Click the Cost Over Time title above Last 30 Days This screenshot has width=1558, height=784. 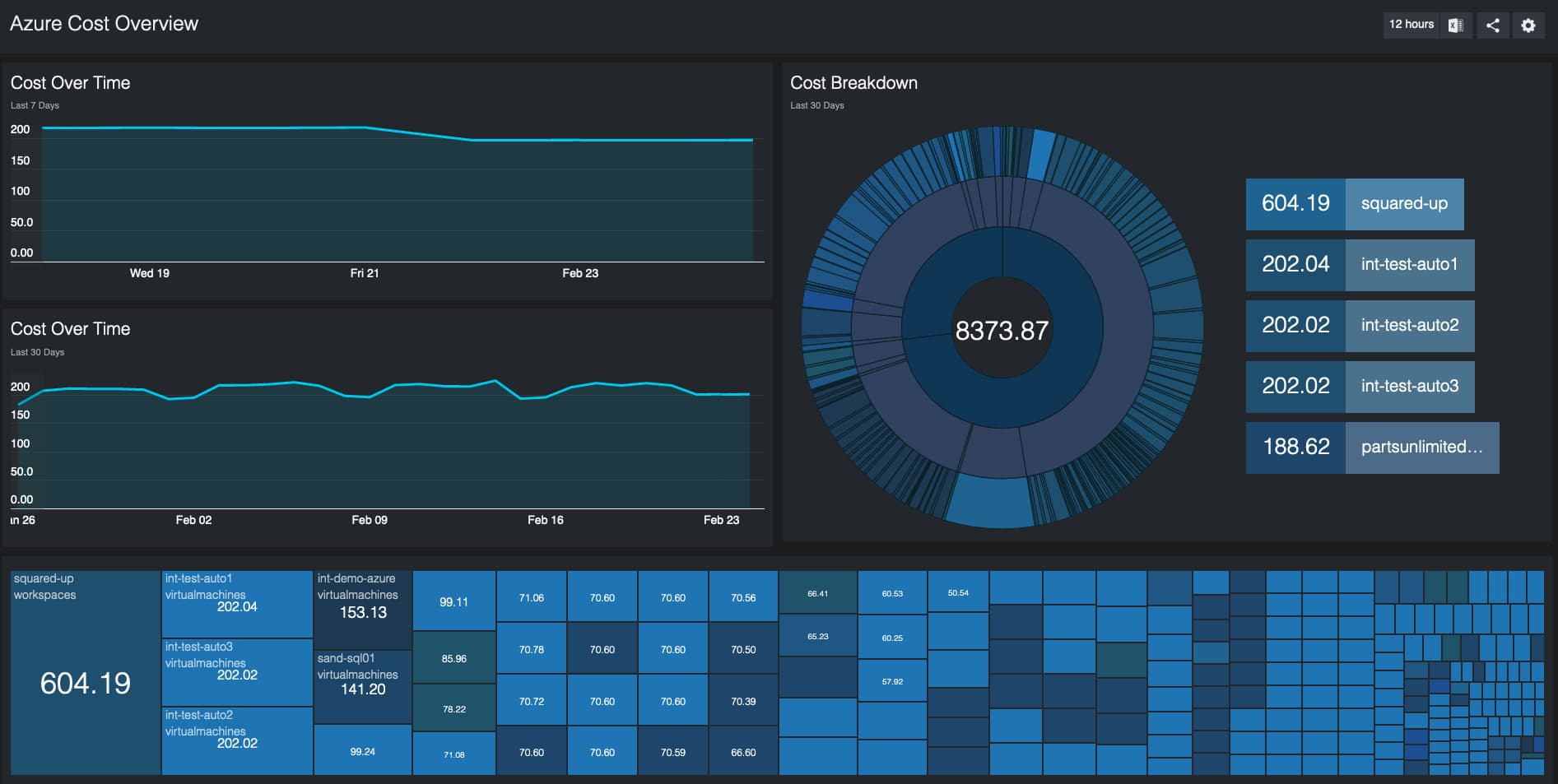(x=70, y=329)
